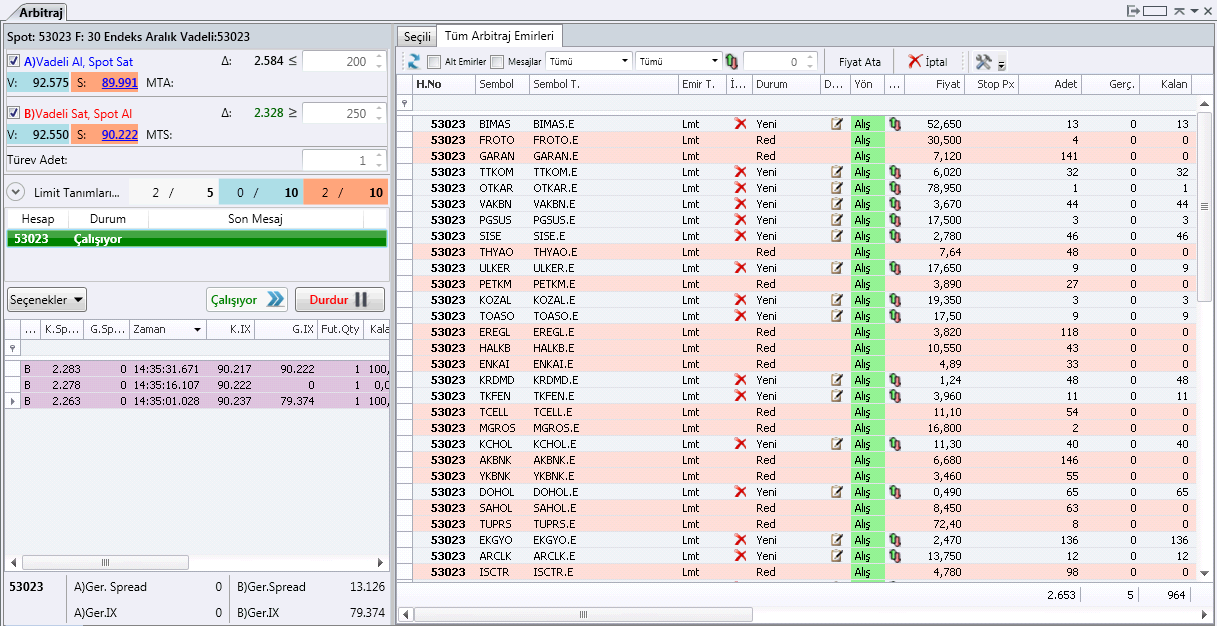The width and height of the screenshot is (1217, 626).
Task: Click the İptal button
Action: pos(929,61)
